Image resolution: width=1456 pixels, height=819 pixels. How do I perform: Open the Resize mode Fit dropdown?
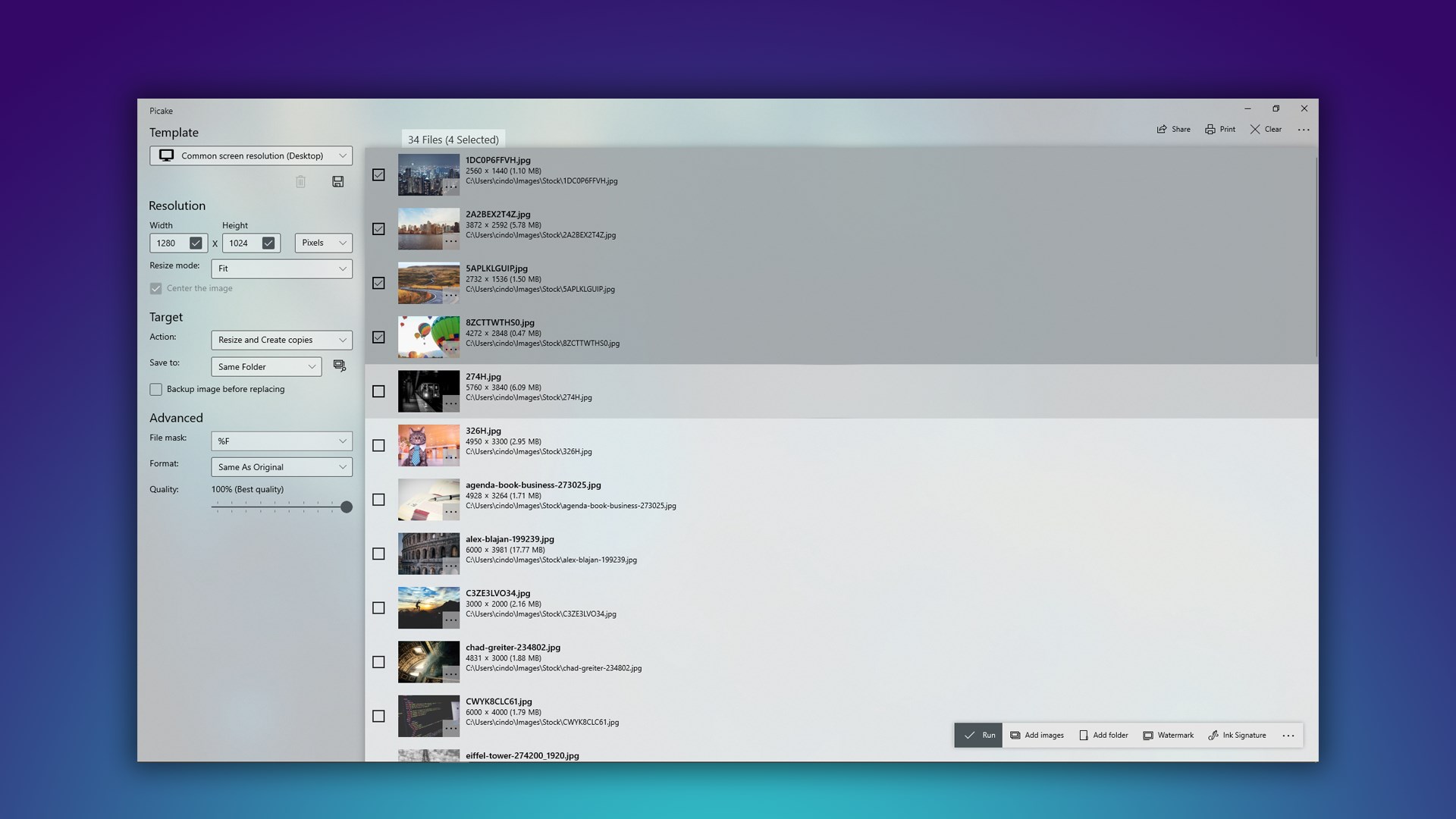[281, 269]
